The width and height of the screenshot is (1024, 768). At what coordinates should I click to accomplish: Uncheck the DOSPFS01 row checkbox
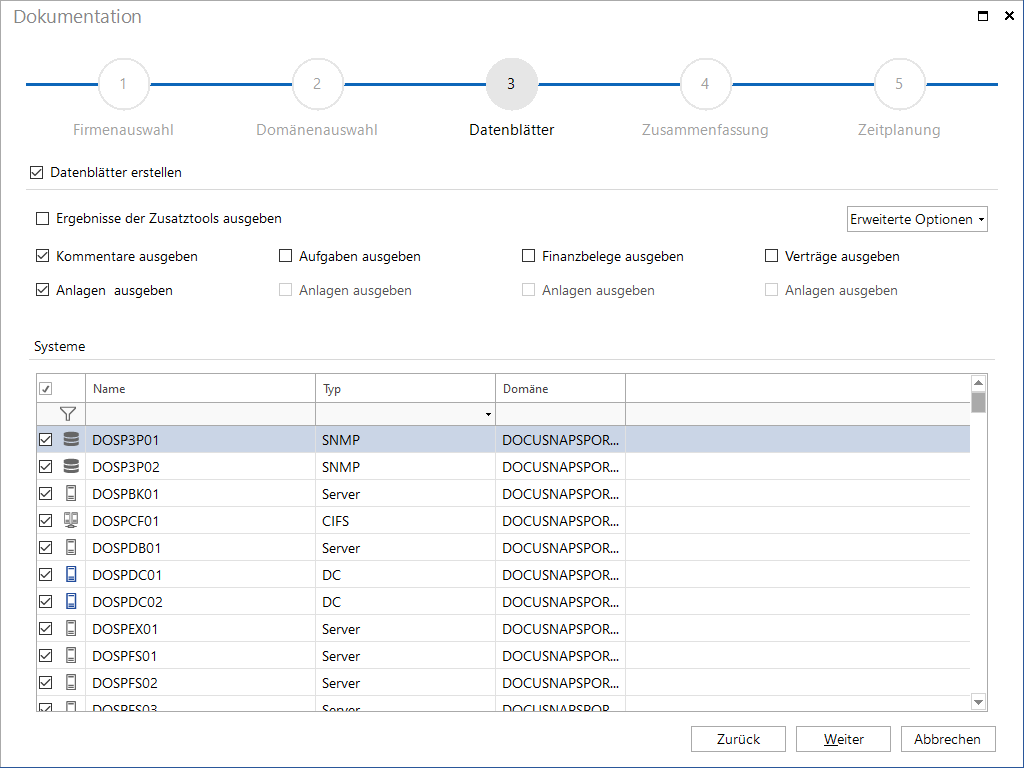click(46, 656)
